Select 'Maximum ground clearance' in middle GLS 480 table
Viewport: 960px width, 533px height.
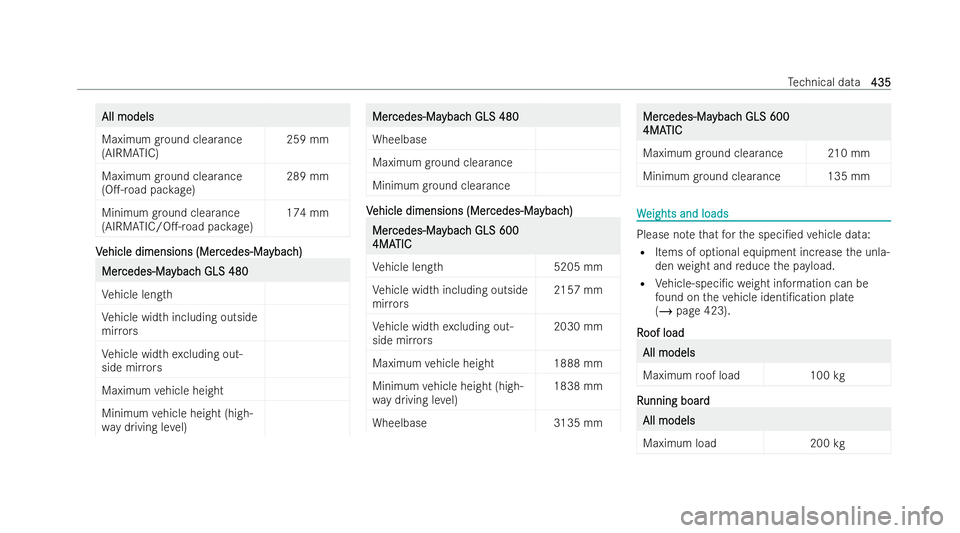point(442,163)
